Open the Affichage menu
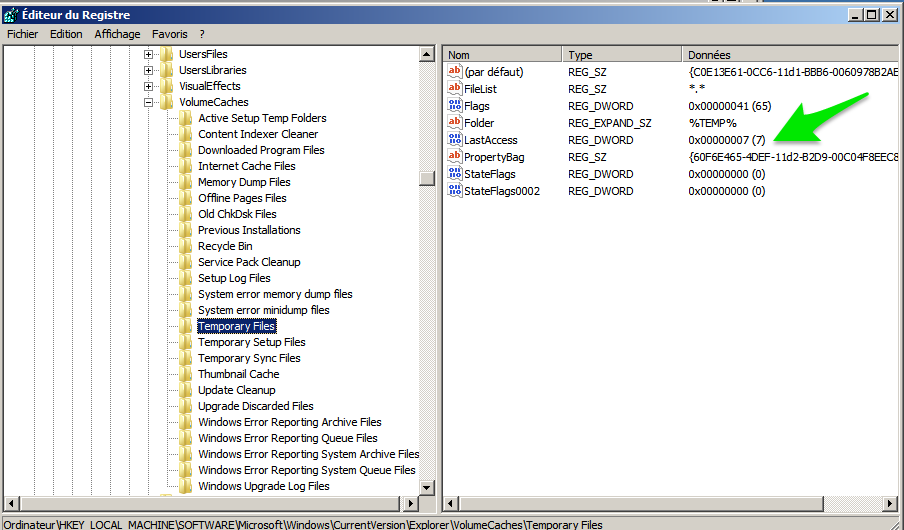 [118, 34]
